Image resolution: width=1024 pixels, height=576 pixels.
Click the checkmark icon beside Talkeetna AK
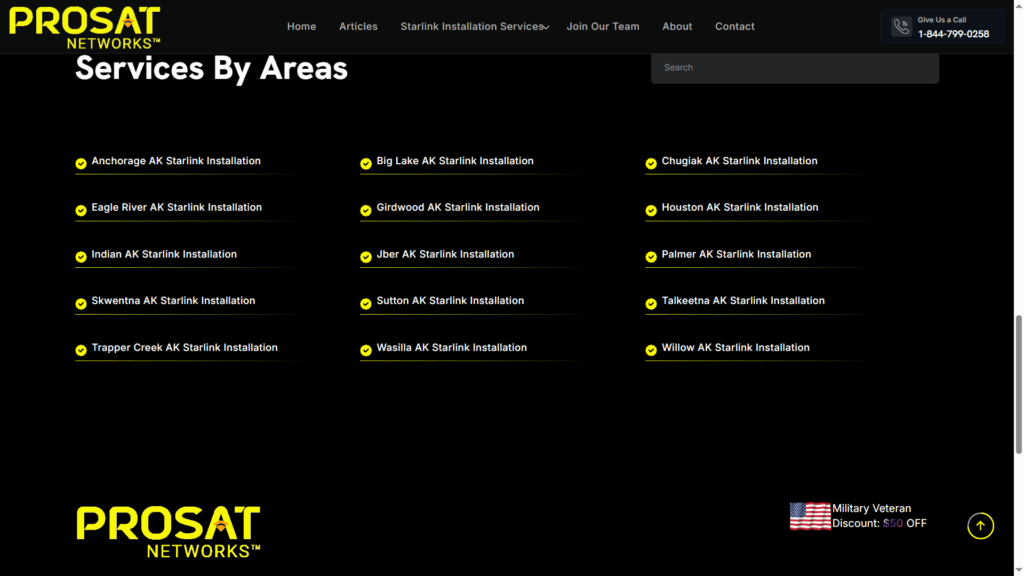pos(651,304)
